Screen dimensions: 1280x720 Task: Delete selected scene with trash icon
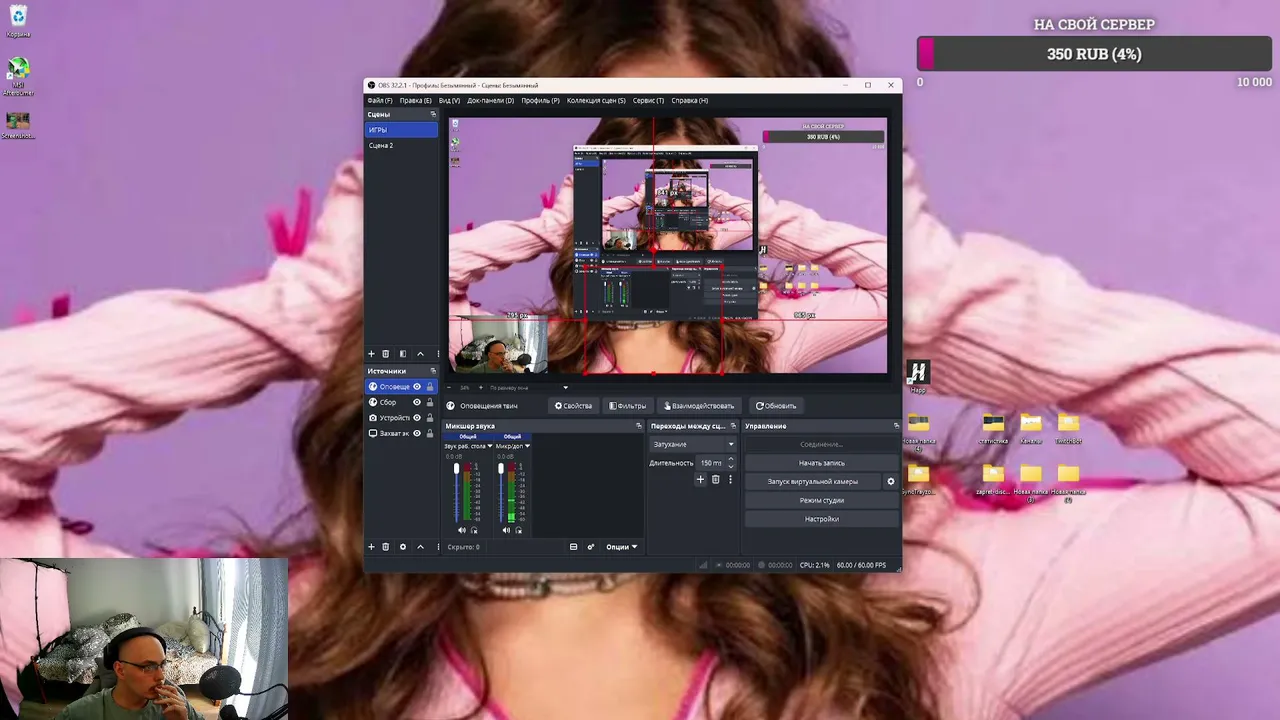386,354
